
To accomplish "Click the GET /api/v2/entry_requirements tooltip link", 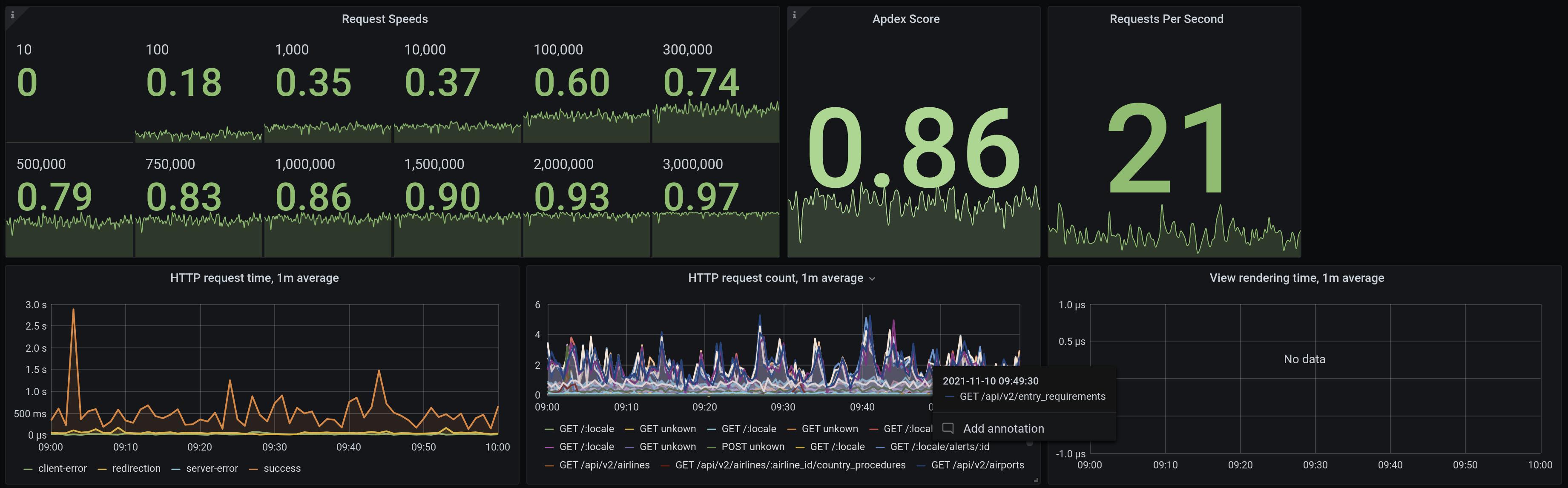I will click(1033, 396).
